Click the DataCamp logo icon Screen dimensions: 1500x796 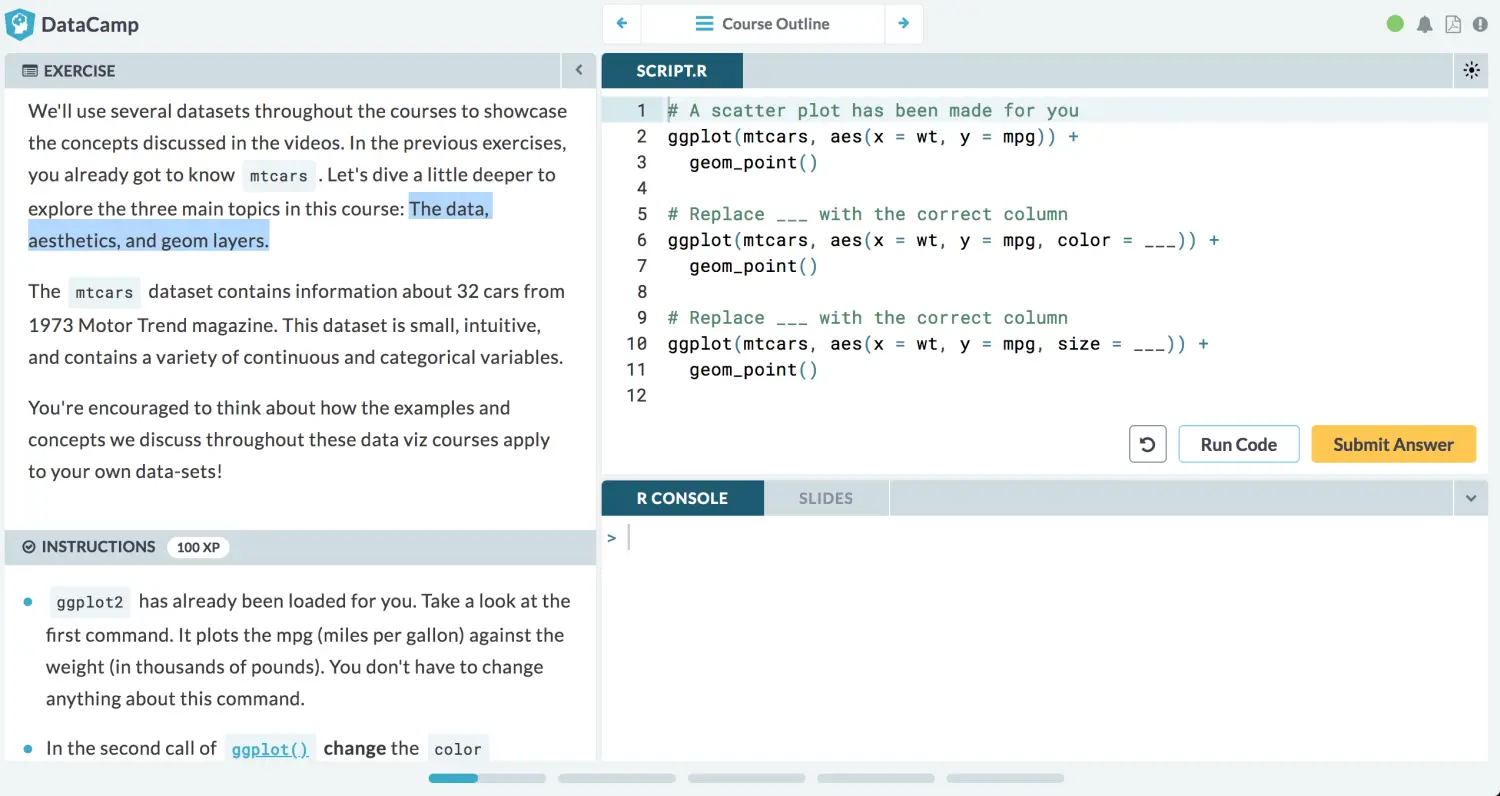click(x=20, y=24)
